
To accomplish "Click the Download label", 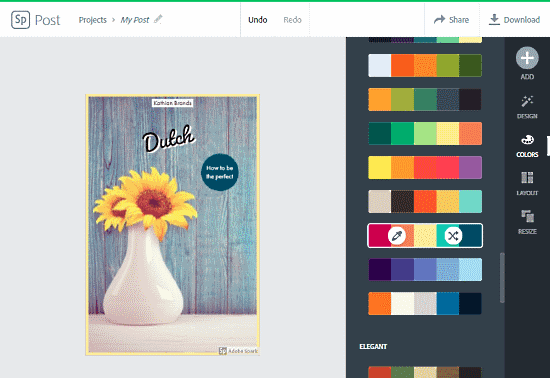I will 522,20.
